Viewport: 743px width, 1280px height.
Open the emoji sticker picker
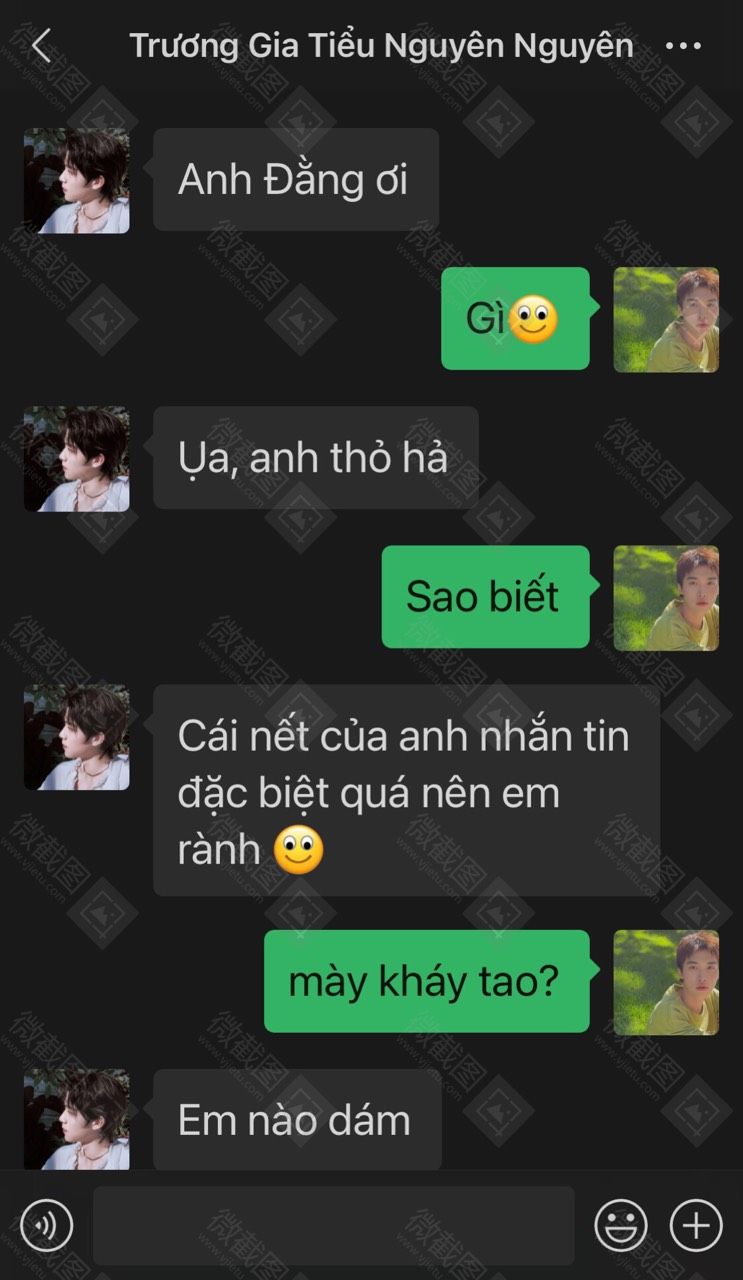pos(621,1224)
